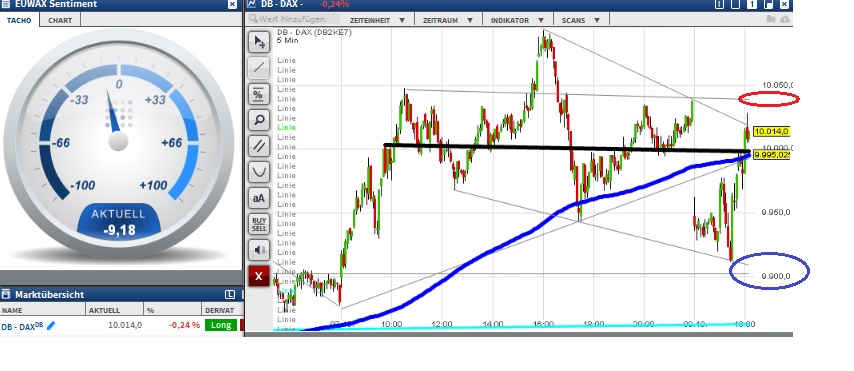Click the number 1 layout icon in title bar
The width and height of the screenshot is (854, 371).
click(x=752, y=4)
